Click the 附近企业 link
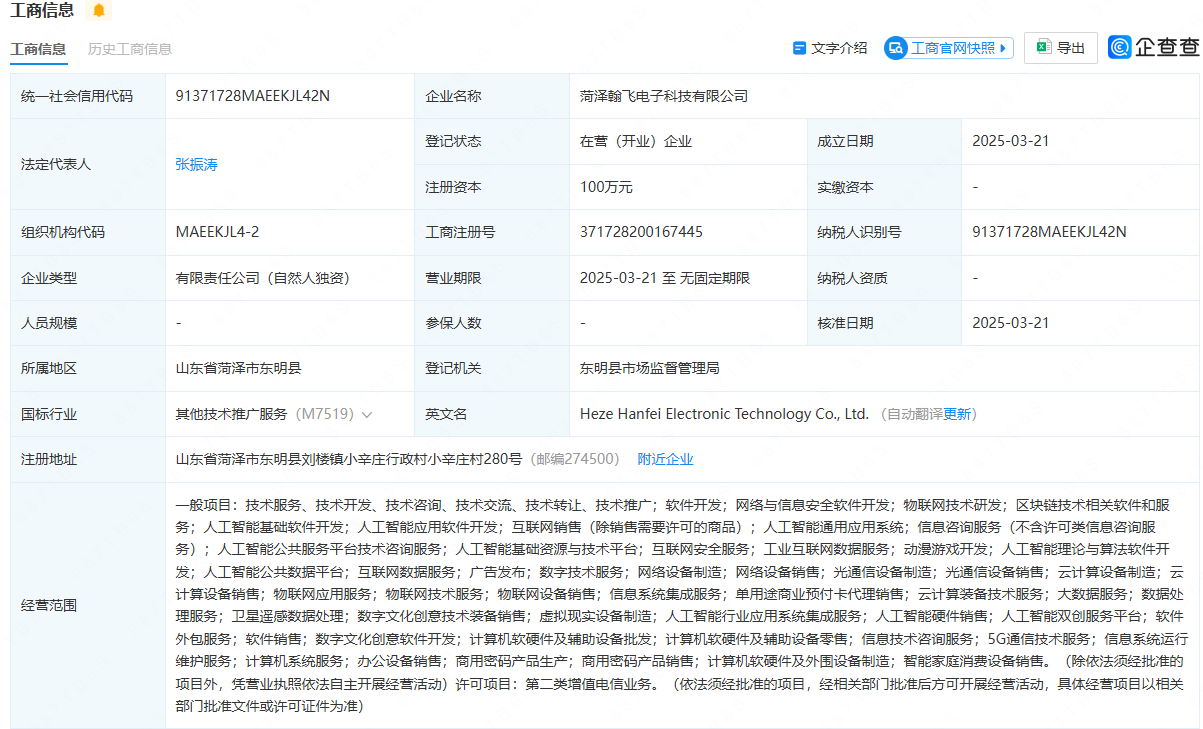The image size is (1203, 729). pyautogui.click(x=665, y=459)
